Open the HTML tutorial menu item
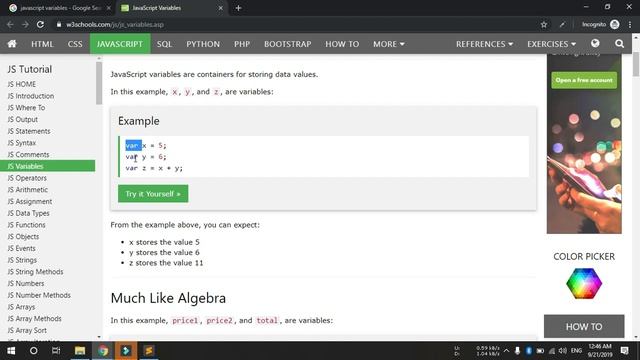Viewport: 640px width, 360px height. (x=42, y=44)
